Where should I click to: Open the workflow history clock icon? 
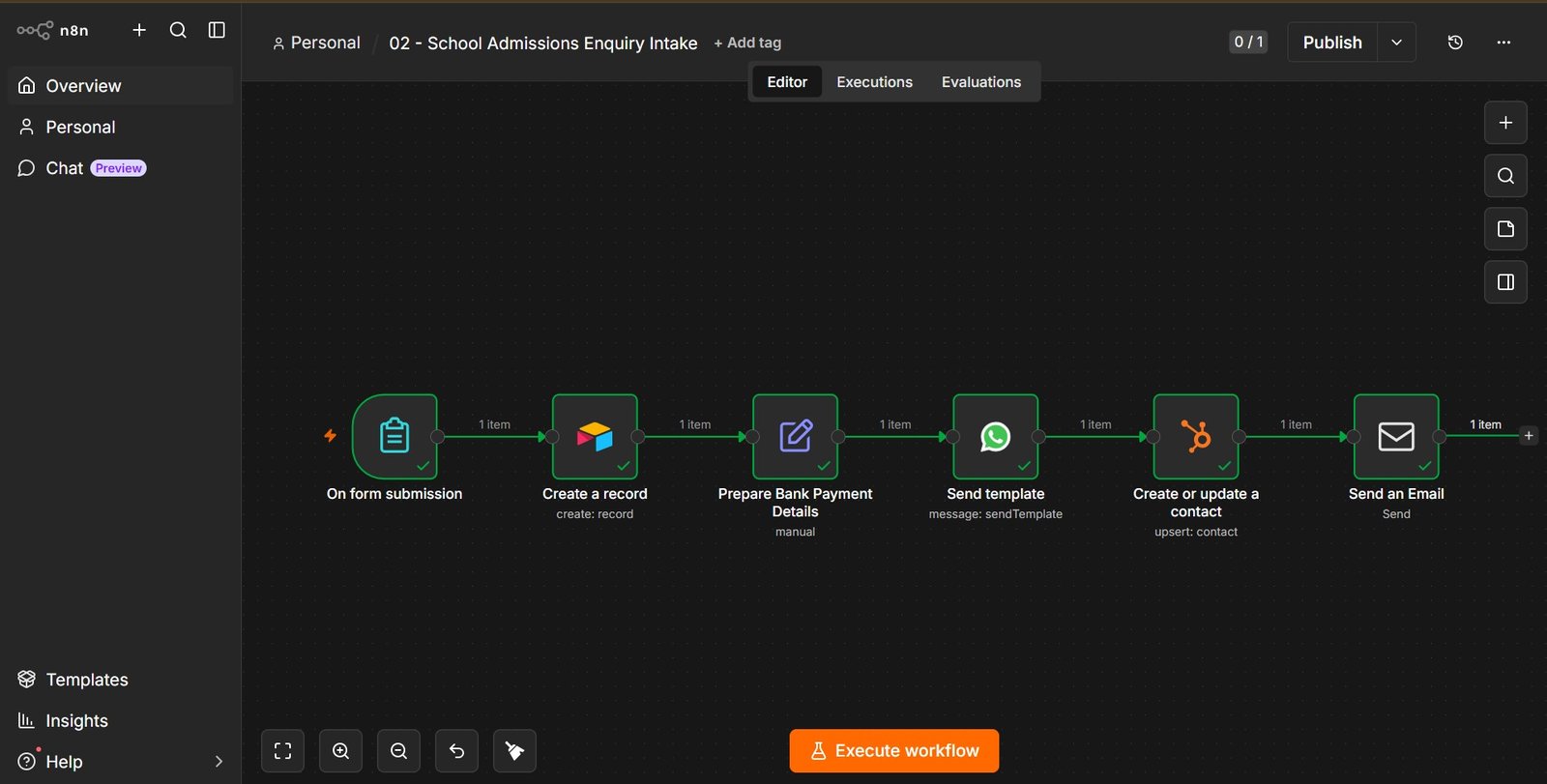pyautogui.click(x=1455, y=43)
